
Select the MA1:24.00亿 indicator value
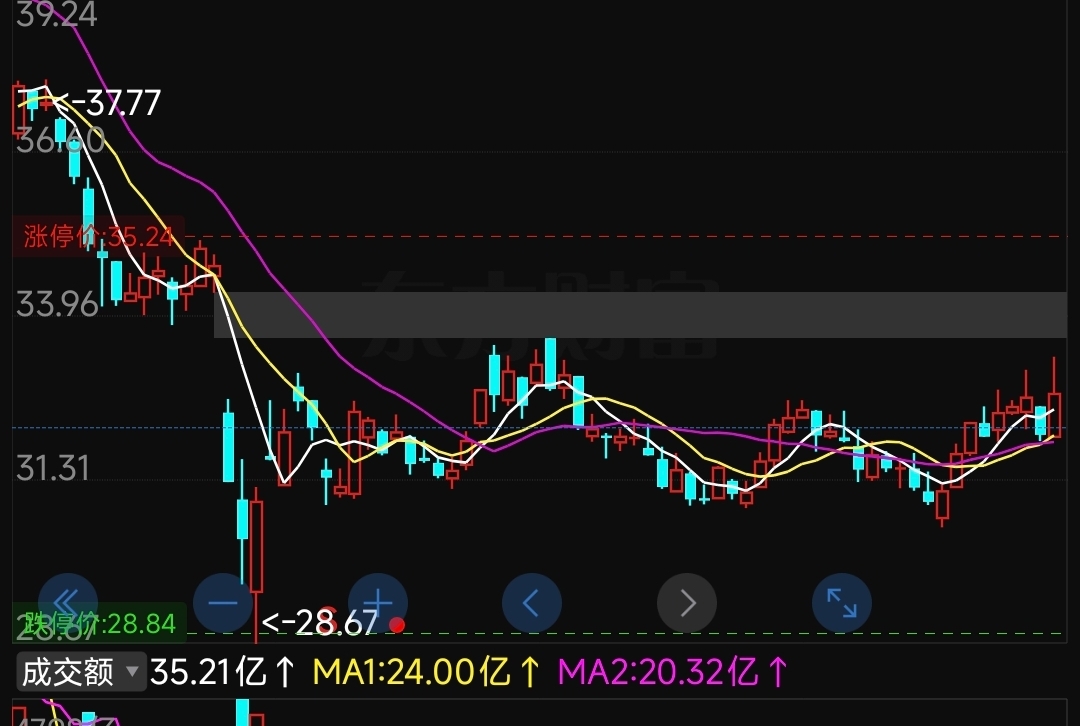426,672
